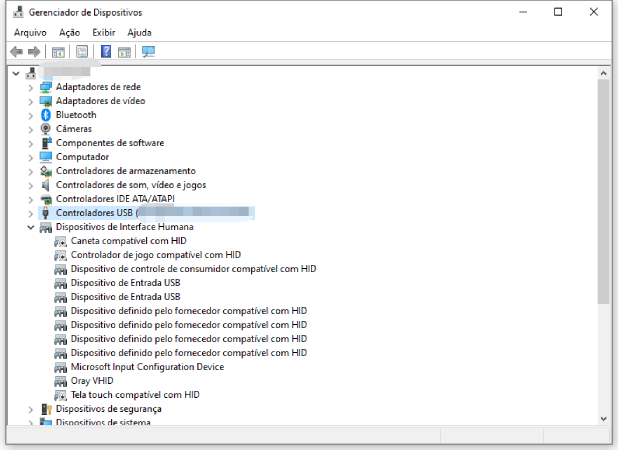Open the Arquivo menu
This screenshot has height=450, width=618.
(30, 33)
